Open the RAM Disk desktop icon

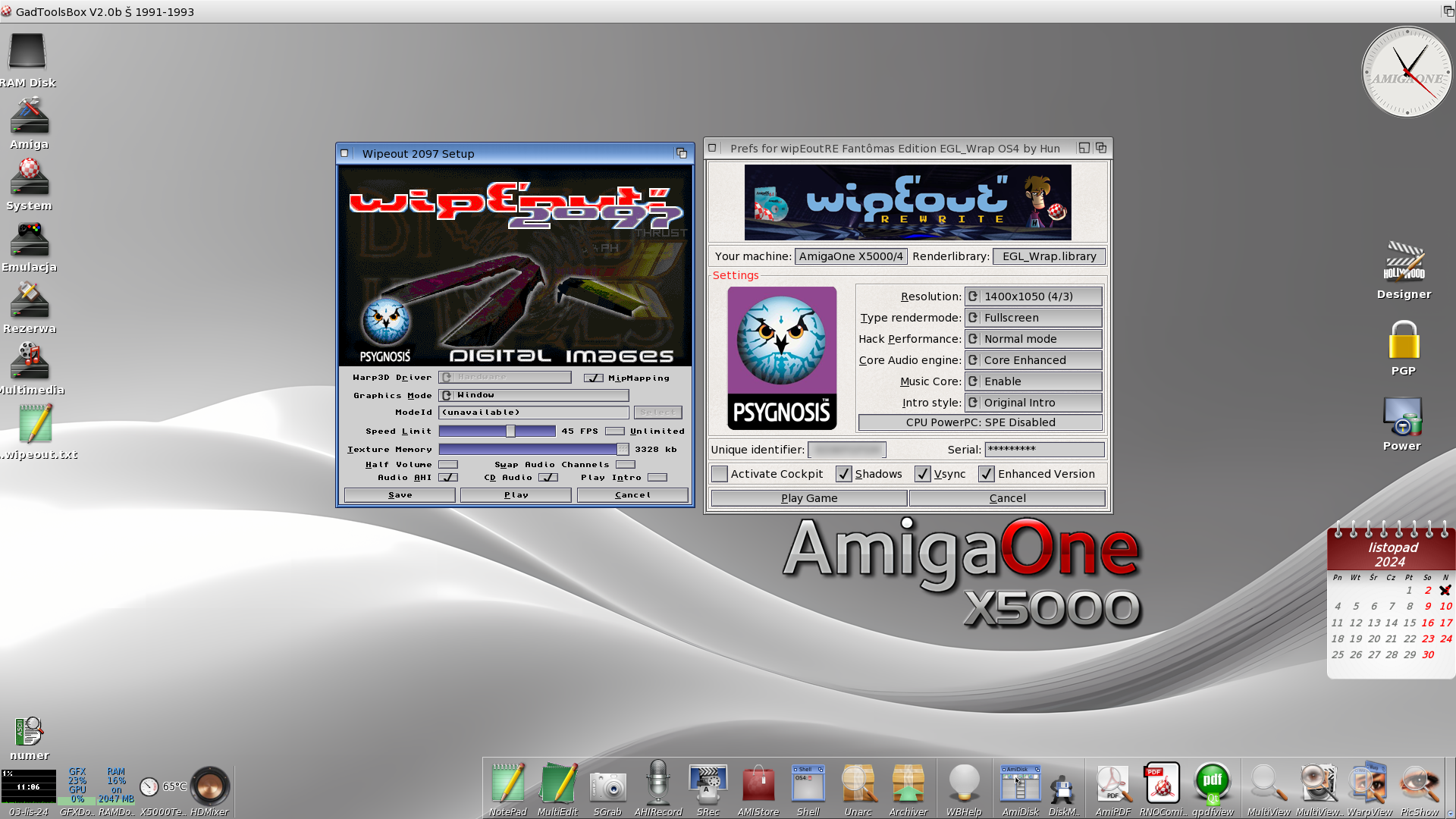[x=27, y=53]
